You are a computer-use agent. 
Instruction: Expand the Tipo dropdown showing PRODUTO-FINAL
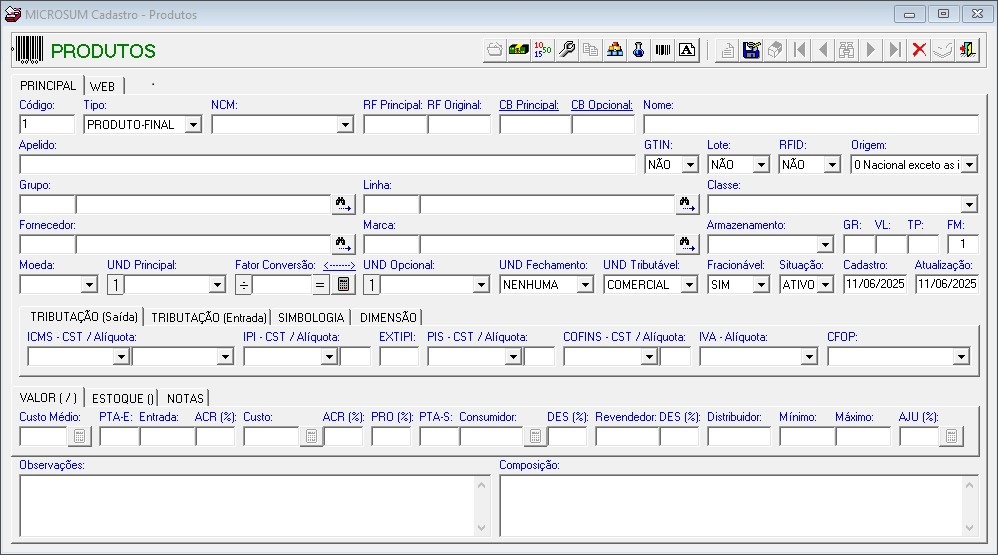pyautogui.click(x=193, y=125)
